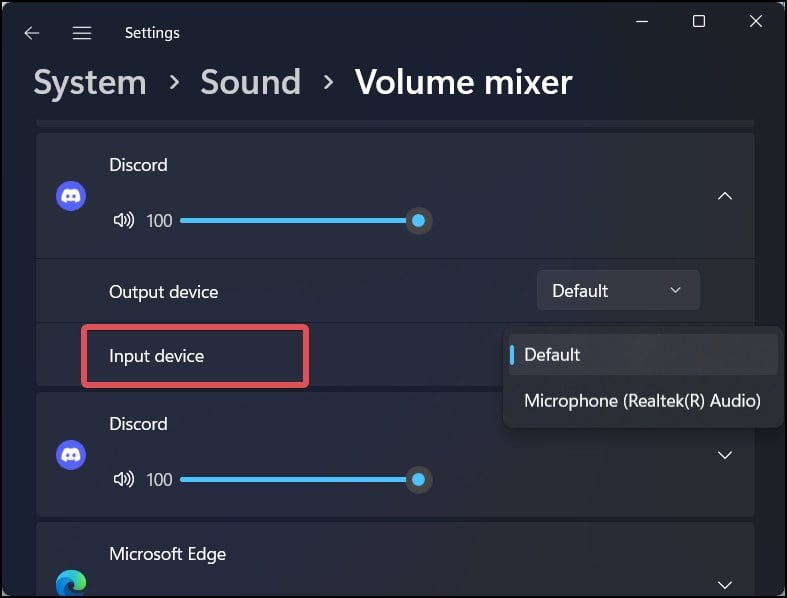This screenshot has height=598, width=787.
Task: Expand the Microsoft Edge entry chevron
Action: pos(725,584)
